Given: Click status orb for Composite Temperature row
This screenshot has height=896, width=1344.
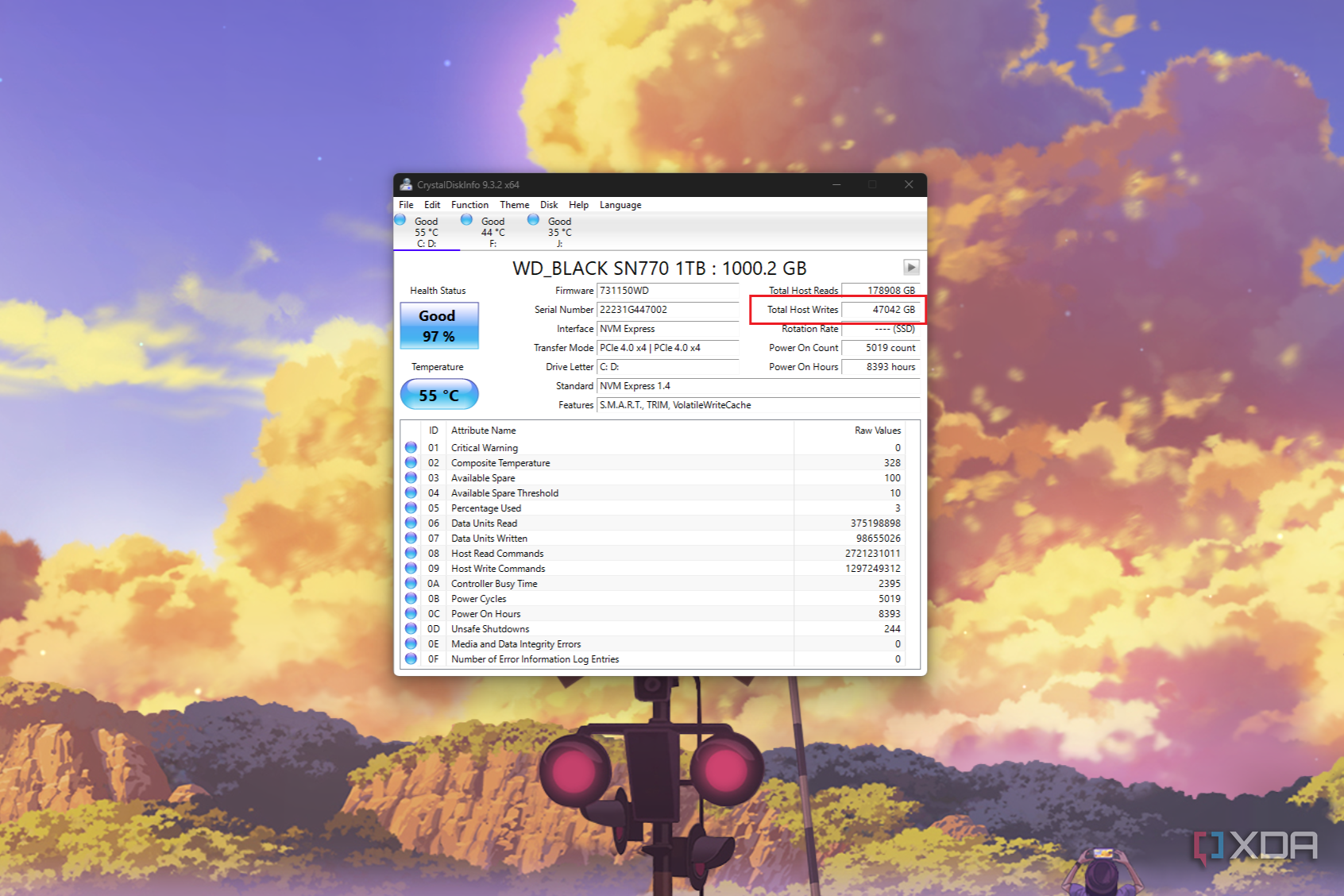Looking at the screenshot, I should click(x=411, y=462).
